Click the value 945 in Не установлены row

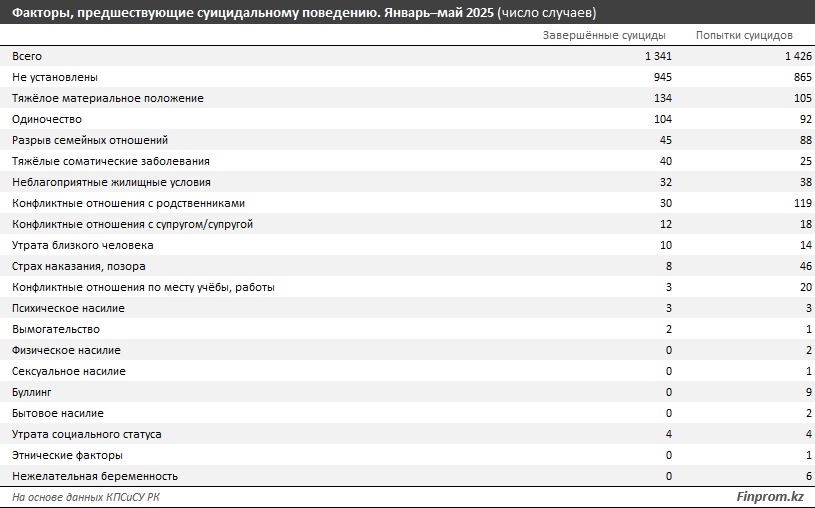663,77
